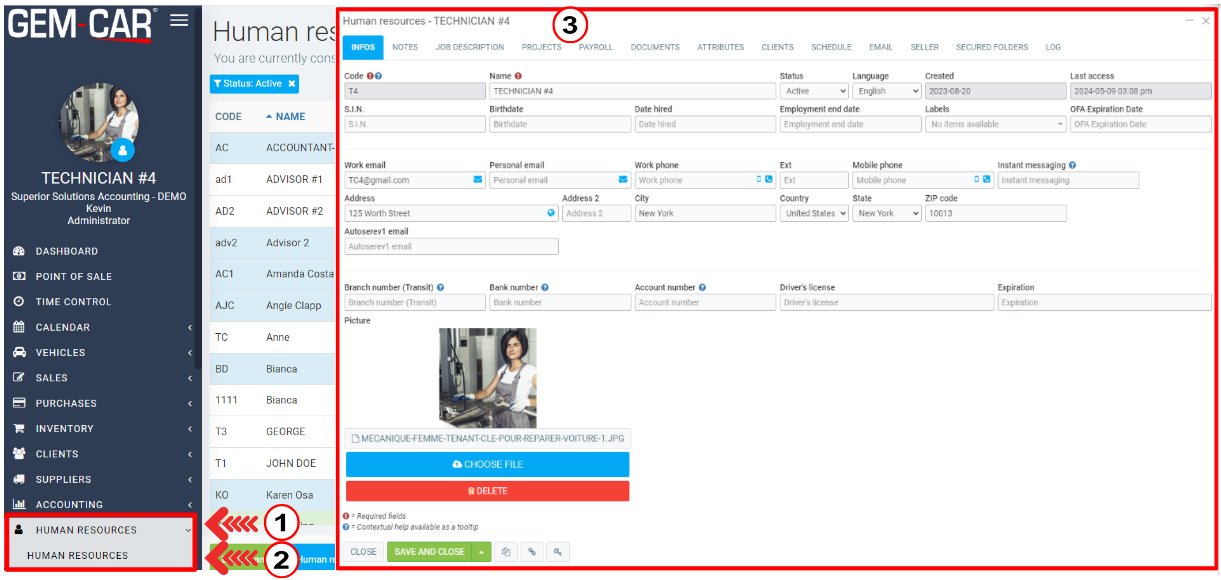Image resolution: width=1221 pixels, height=580 pixels.
Task: Click the link icon button at the bottom
Action: (532, 551)
